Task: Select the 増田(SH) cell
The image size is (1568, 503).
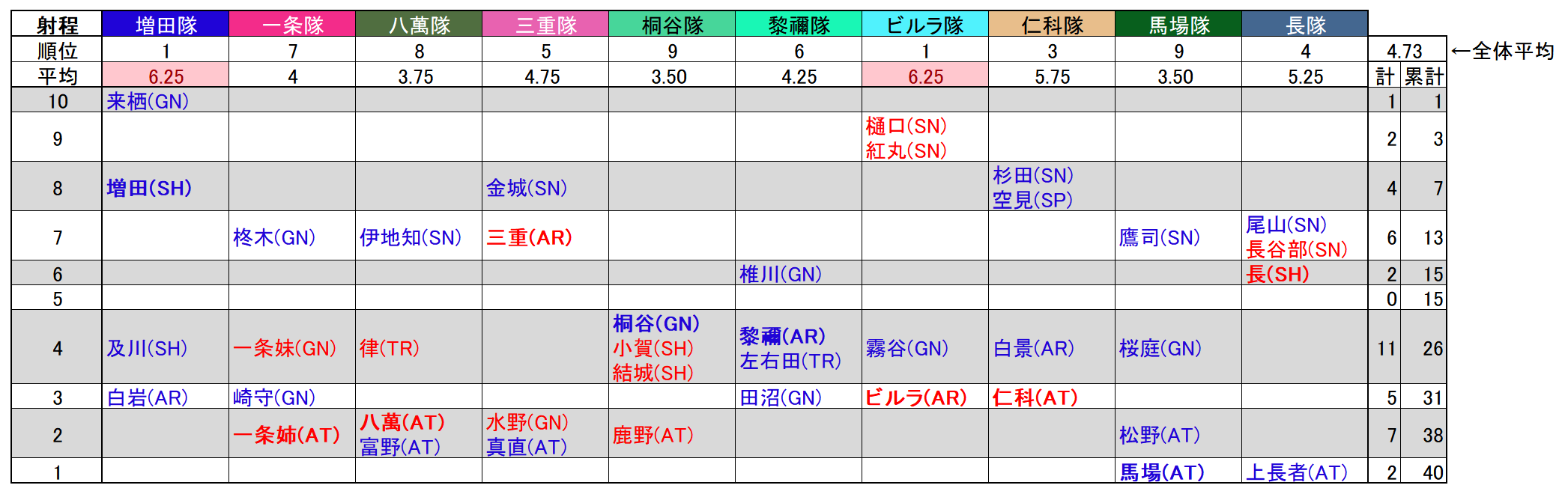Action: point(166,187)
